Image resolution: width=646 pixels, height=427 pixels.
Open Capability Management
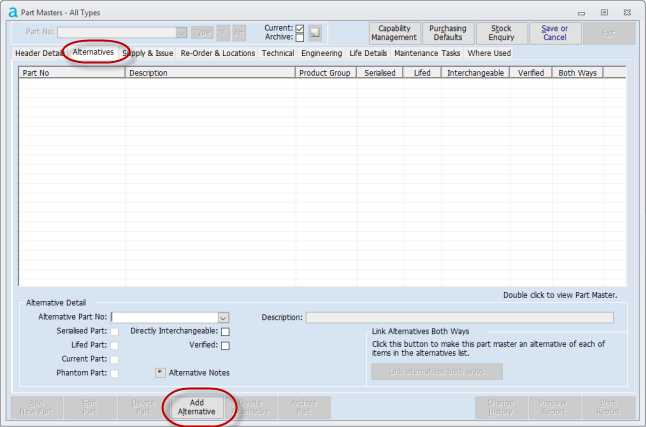click(x=394, y=33)
